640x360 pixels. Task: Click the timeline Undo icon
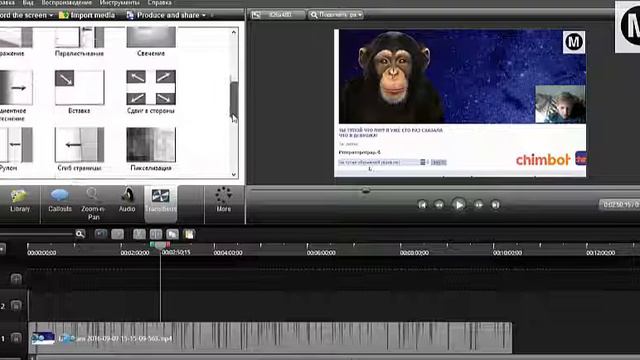click(x=100, y=234)
